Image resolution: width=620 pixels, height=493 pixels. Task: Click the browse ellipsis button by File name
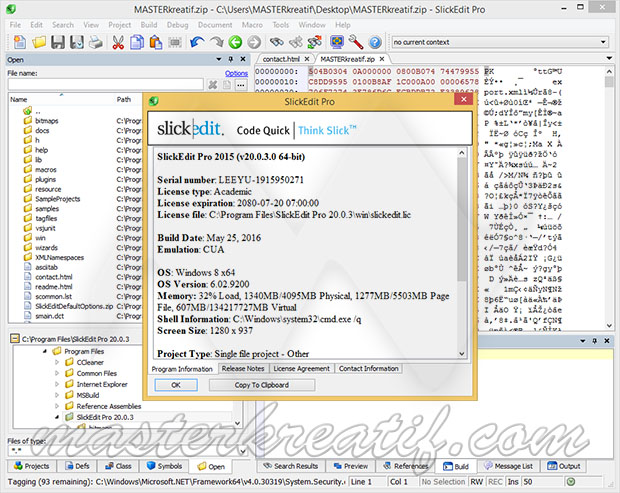(241, 84)
